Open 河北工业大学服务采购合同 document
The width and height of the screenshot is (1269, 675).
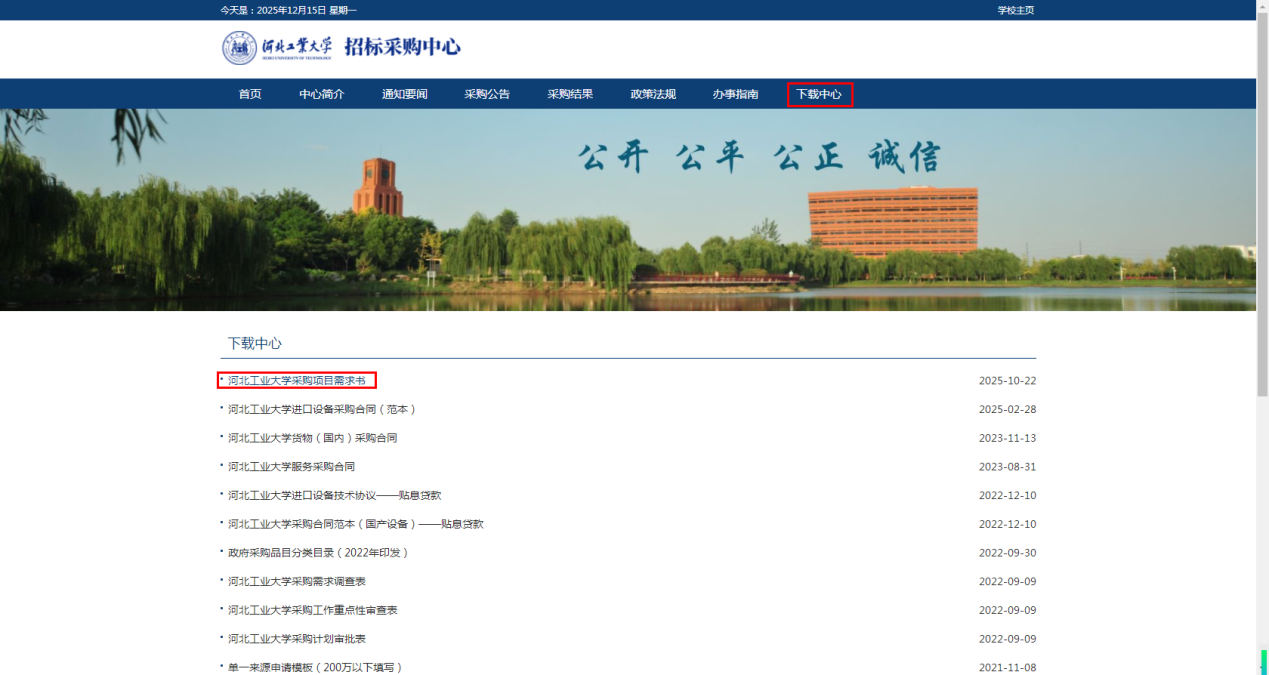coord(291,467)
